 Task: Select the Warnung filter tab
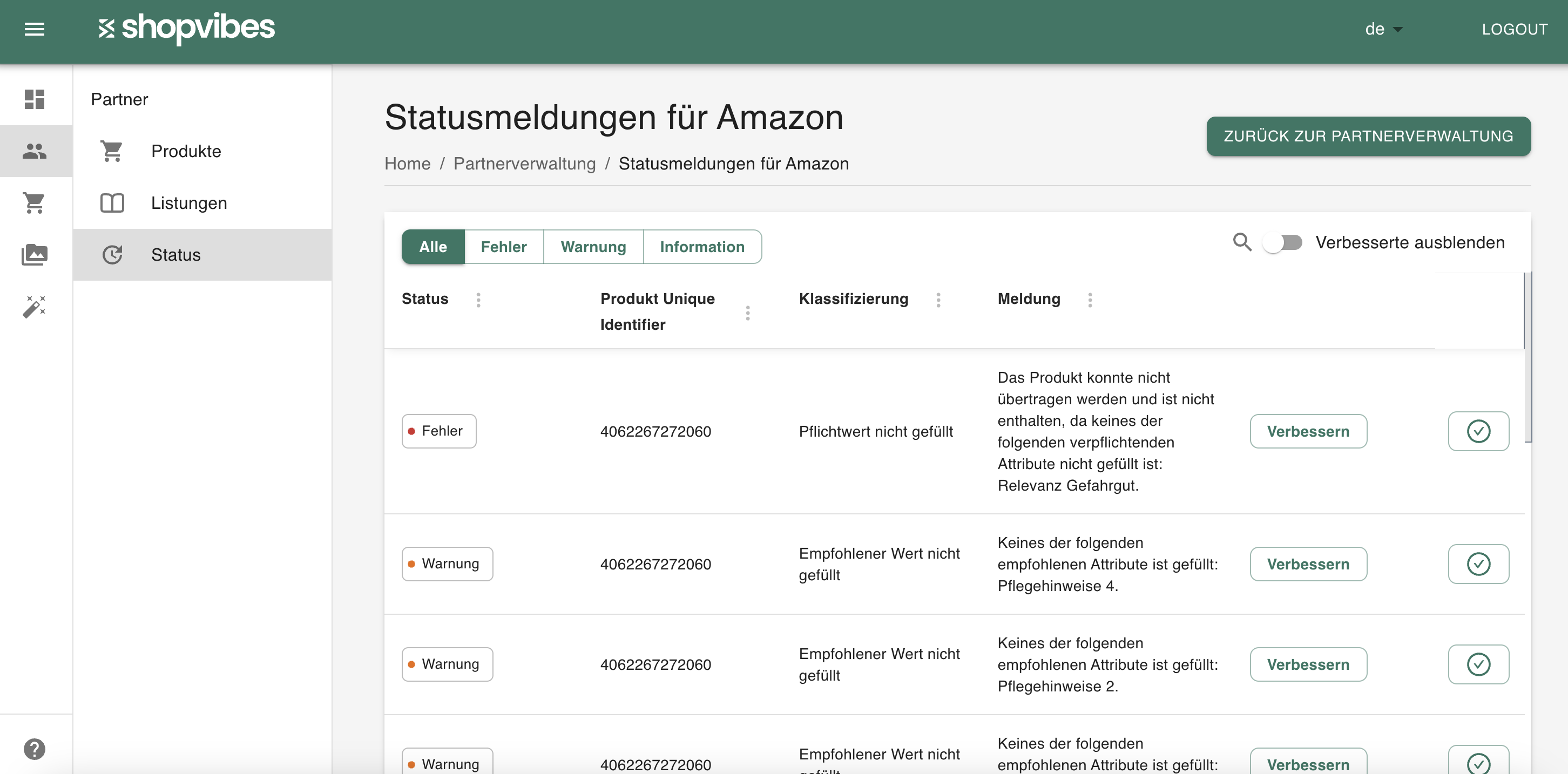point(593,247)
